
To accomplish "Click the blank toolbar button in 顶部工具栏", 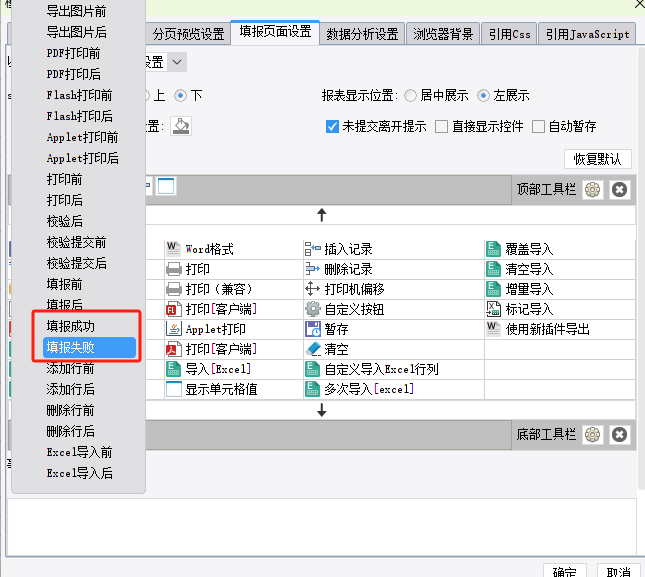I will coord(166,186).
